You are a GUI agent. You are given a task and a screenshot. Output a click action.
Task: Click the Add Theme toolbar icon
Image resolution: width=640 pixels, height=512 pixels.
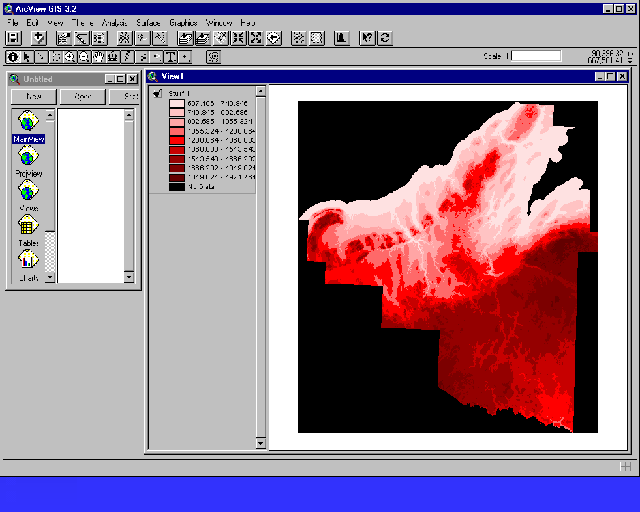(40, 38)
